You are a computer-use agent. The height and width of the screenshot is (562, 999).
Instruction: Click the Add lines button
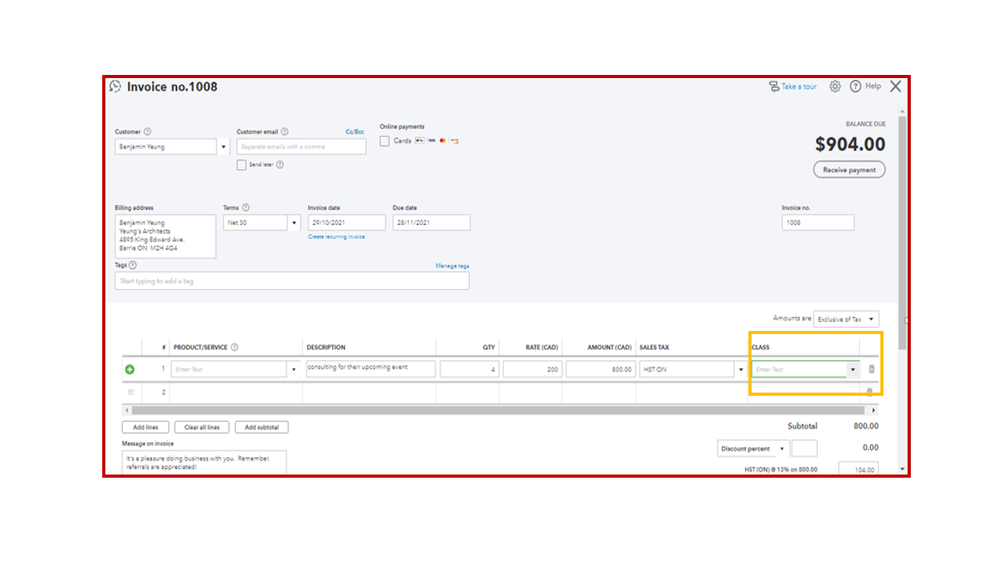(x=145, y=428)
